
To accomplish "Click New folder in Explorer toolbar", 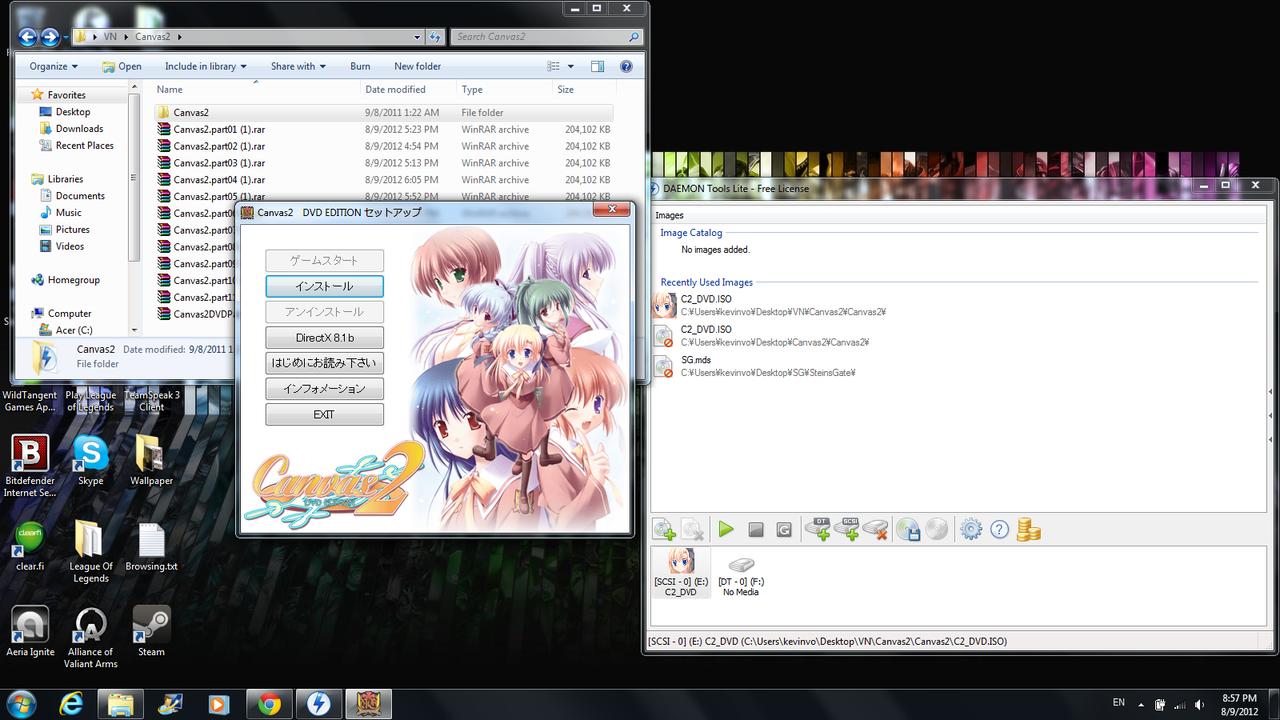I will click(417, 66).
